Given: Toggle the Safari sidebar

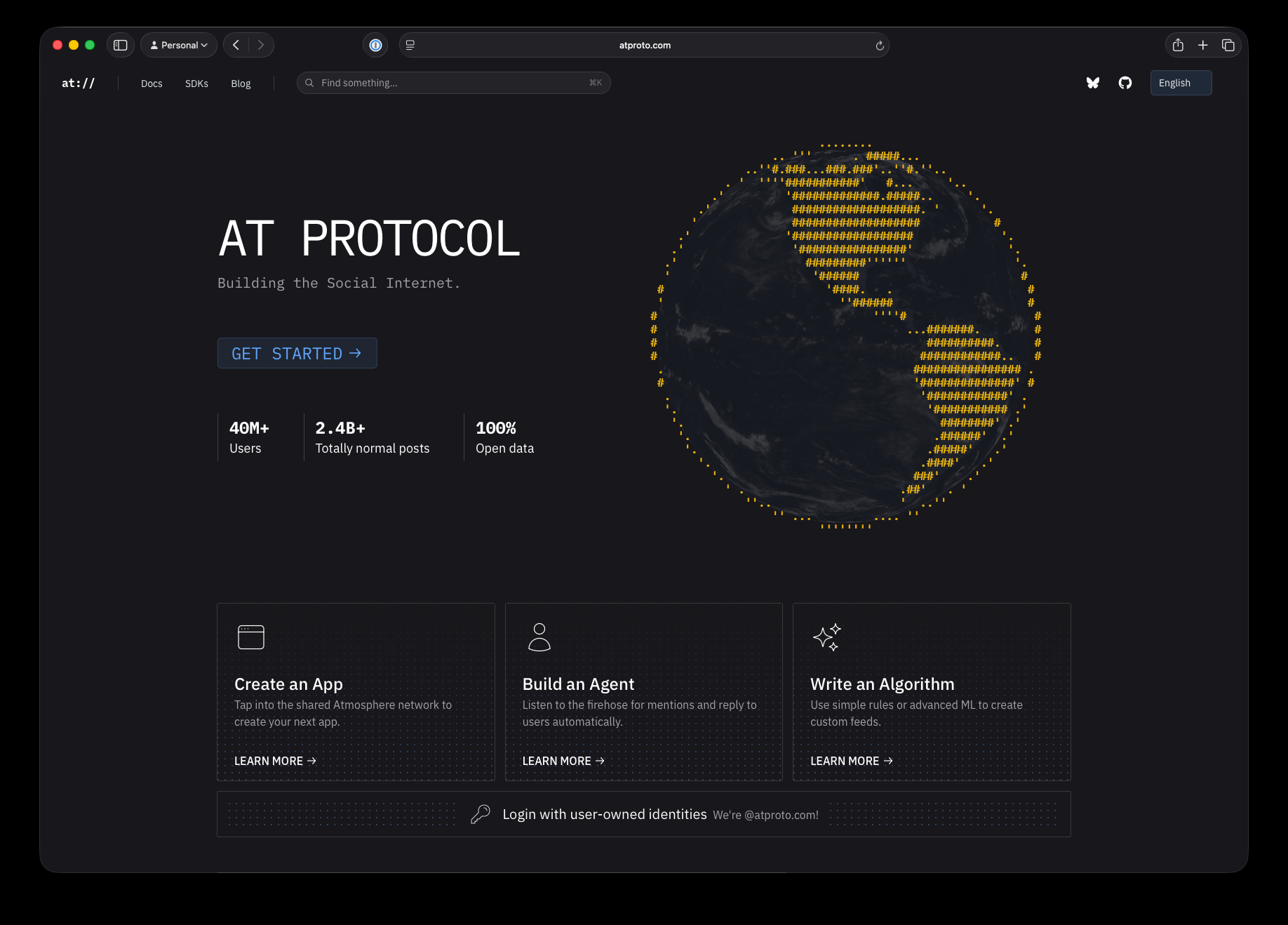Looking at the screenshot, I should pos(121,45).
